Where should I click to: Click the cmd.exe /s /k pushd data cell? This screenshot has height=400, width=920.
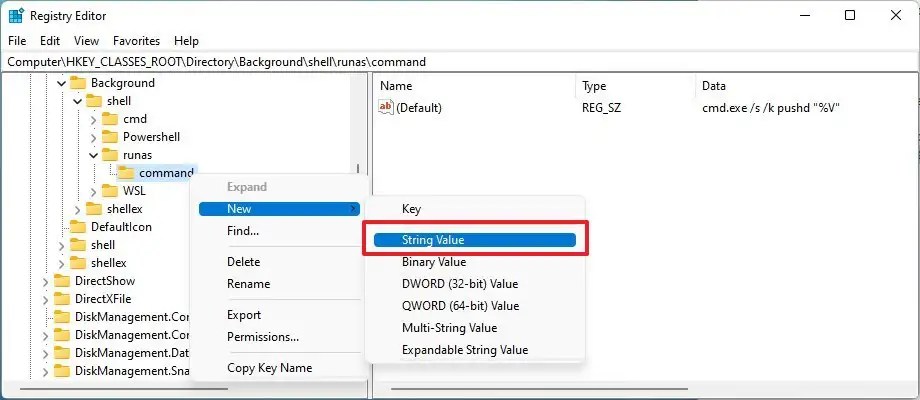[x=772, y=108]
